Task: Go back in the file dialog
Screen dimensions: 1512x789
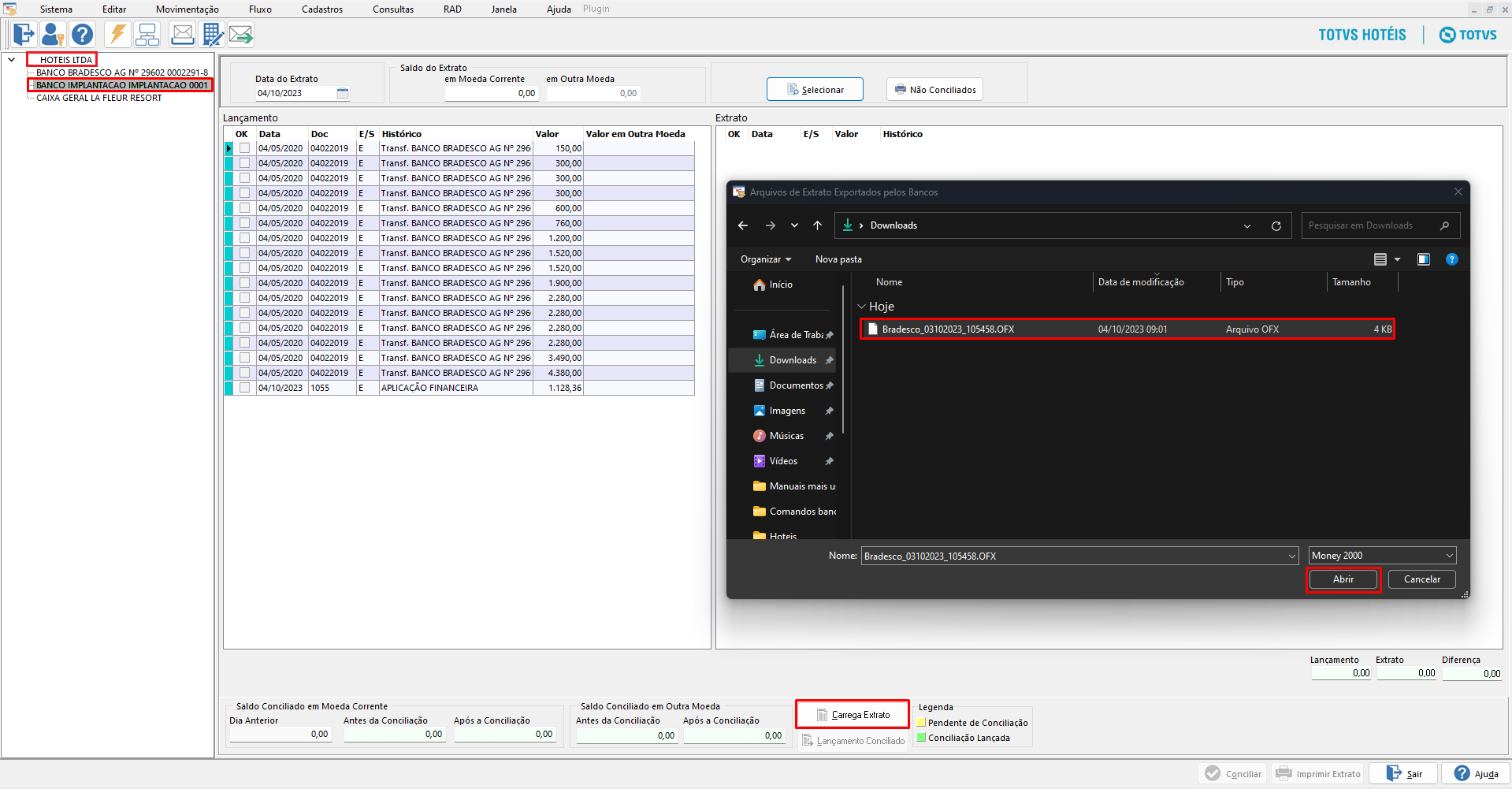Action: (x=743, y=225)
